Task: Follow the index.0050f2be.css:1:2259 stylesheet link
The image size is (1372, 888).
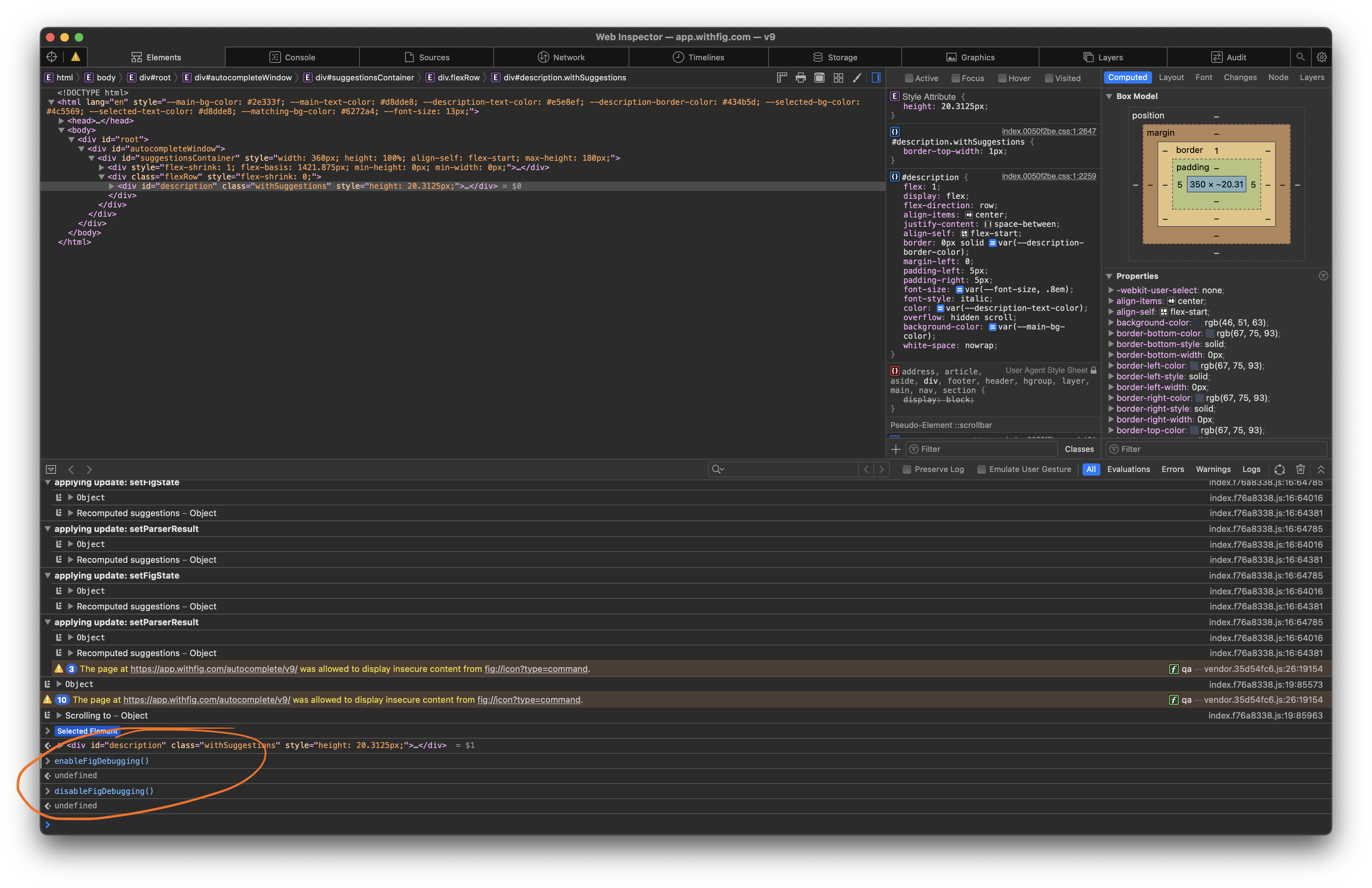Action: point(1049,177)
